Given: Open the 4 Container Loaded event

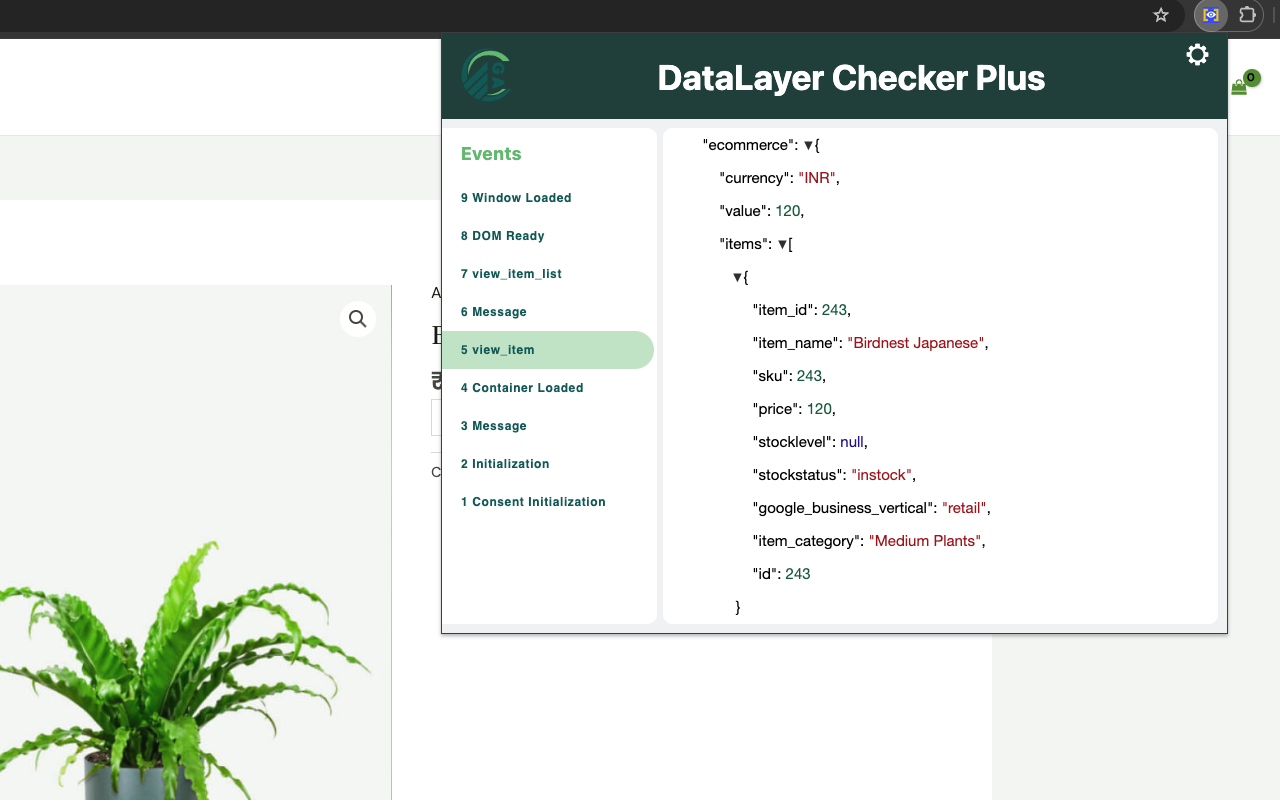Looking at the screenshot, I should (521, 387).
